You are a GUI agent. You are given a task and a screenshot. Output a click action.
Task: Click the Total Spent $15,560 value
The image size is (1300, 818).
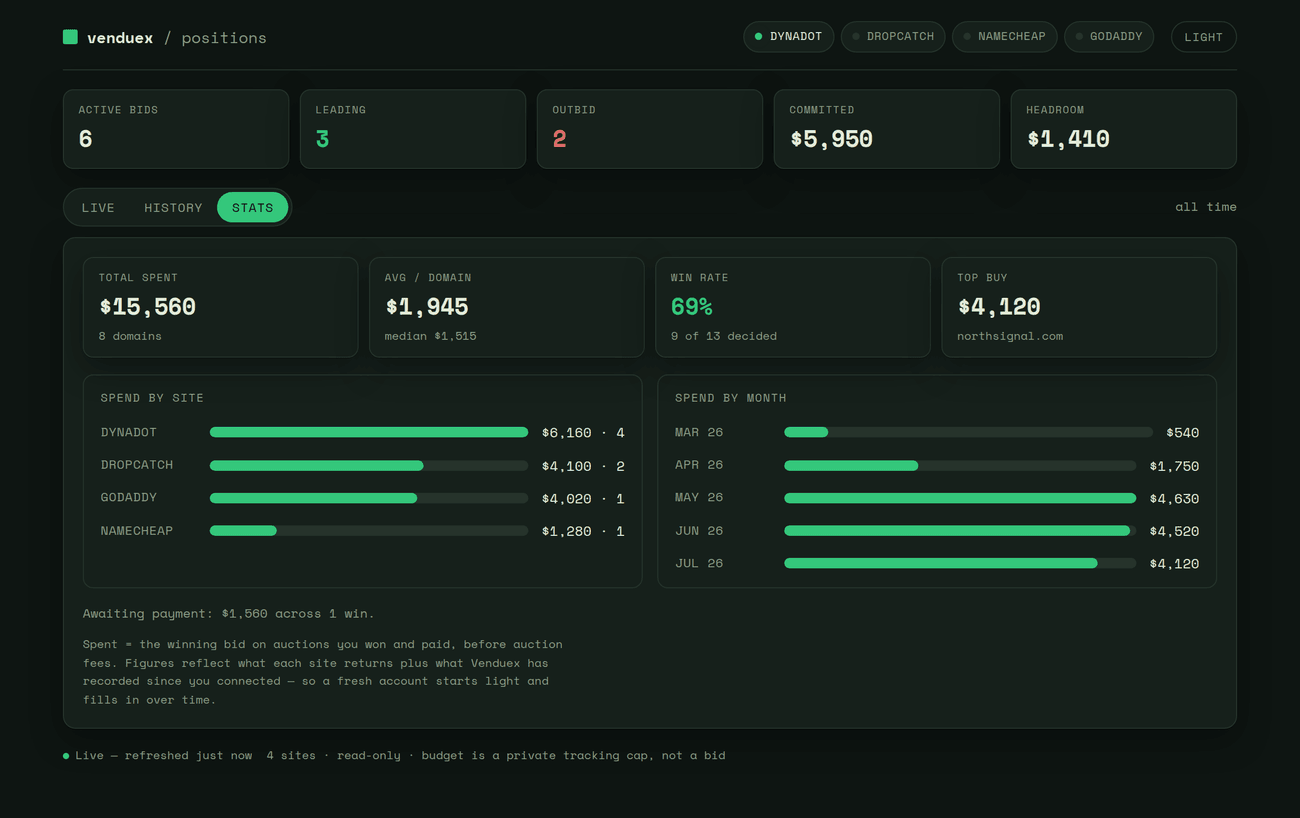tap(148, 307)
